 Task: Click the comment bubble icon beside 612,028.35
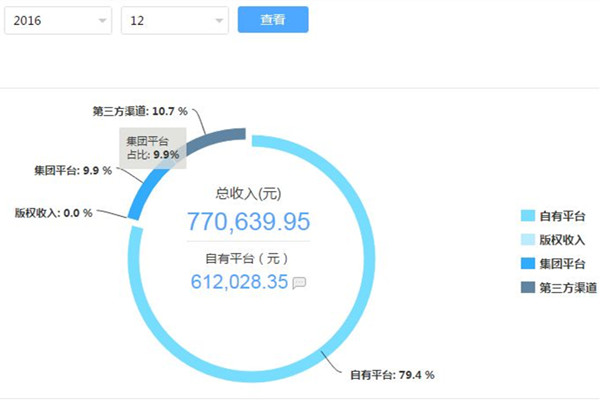(298, 283)
